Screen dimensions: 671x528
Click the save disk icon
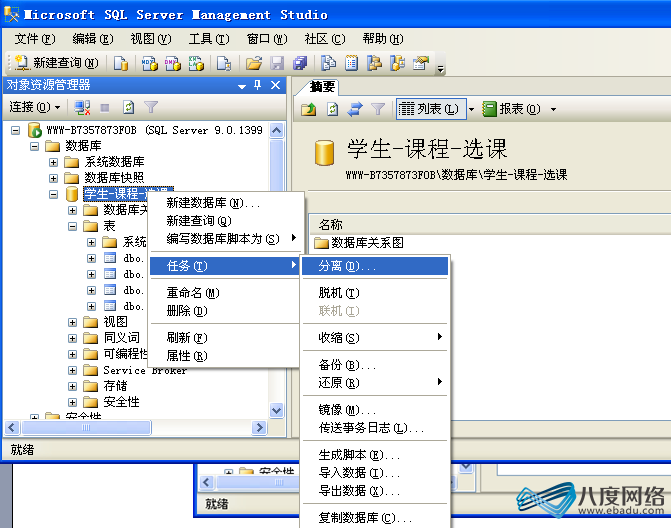point(277,63)
